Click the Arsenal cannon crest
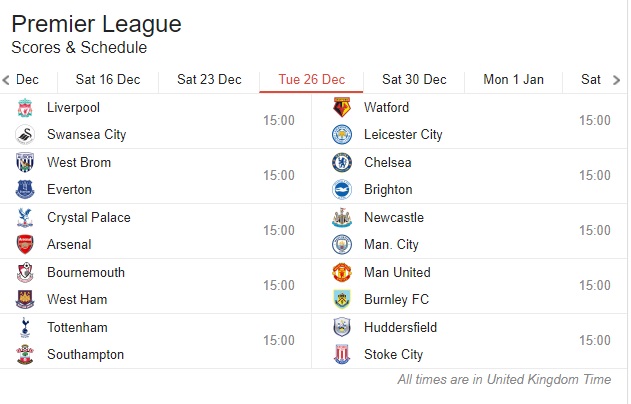The width and height of the screenshot is (631, 404). [x=25, y=245]
